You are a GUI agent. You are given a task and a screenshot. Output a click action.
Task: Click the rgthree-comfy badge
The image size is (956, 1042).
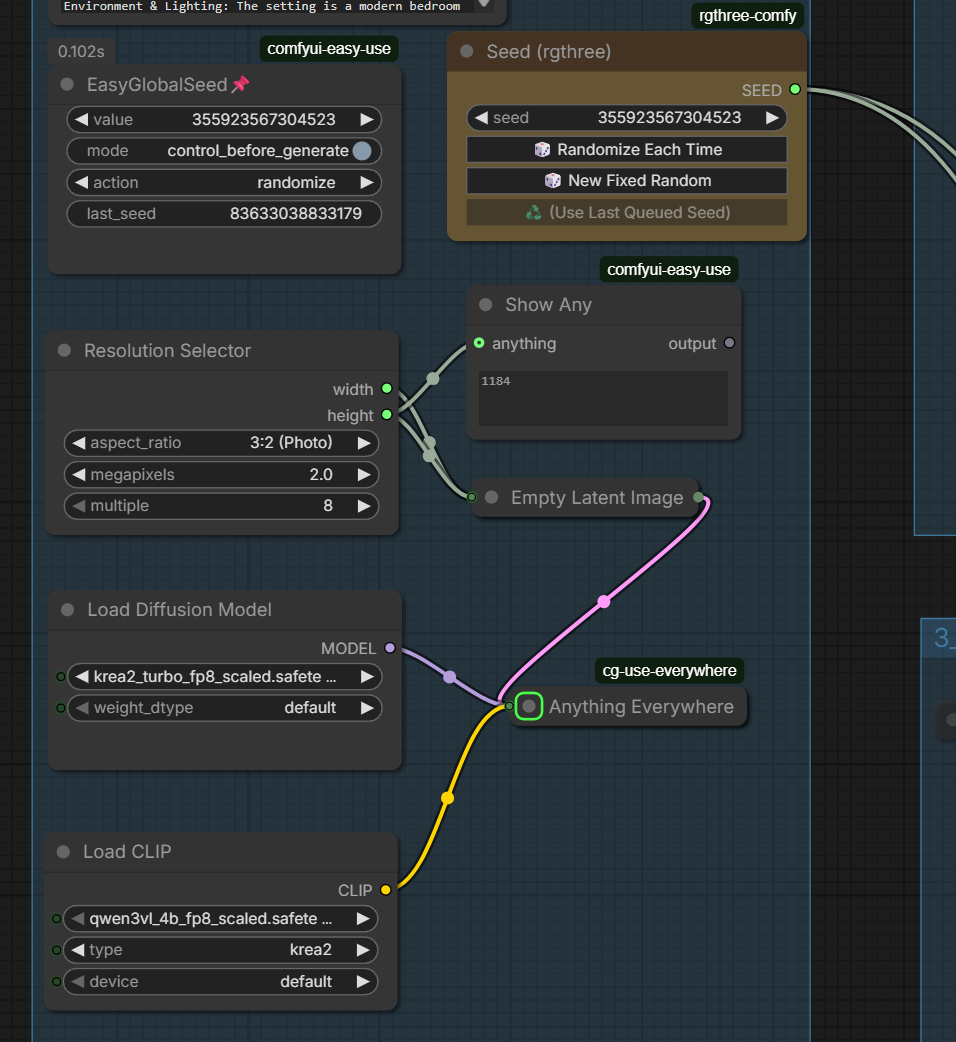point(747,15)
